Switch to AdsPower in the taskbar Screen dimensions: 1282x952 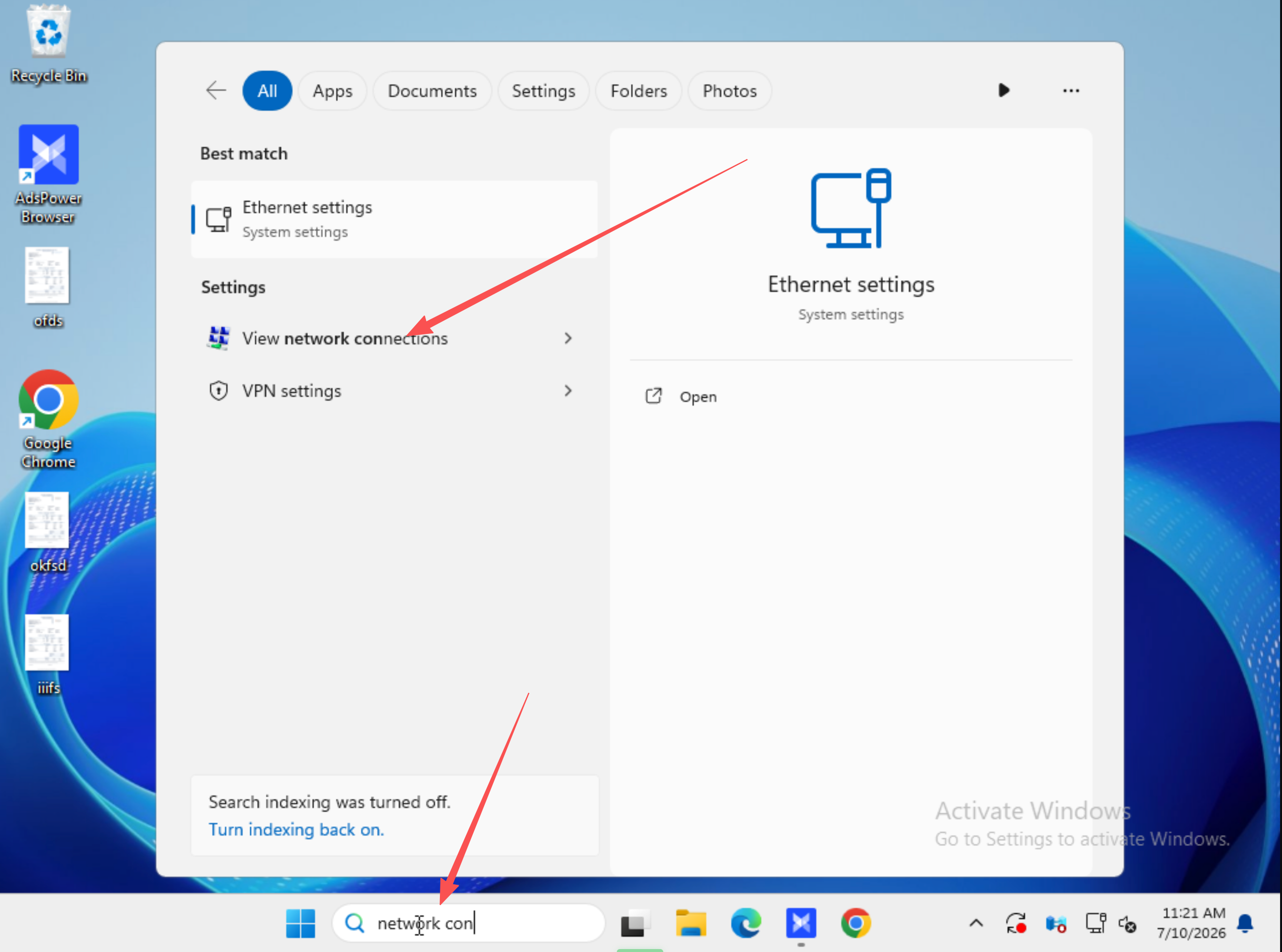click(801, 923)
